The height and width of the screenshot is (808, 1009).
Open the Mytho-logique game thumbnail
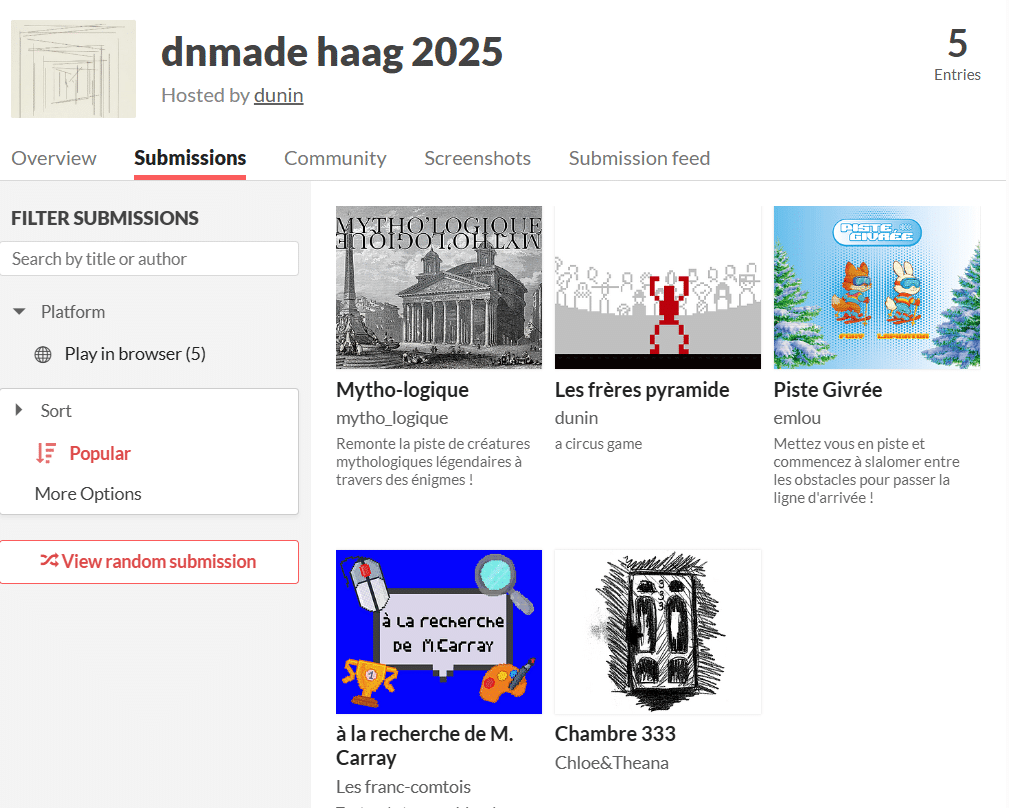[x=439, y=288]
